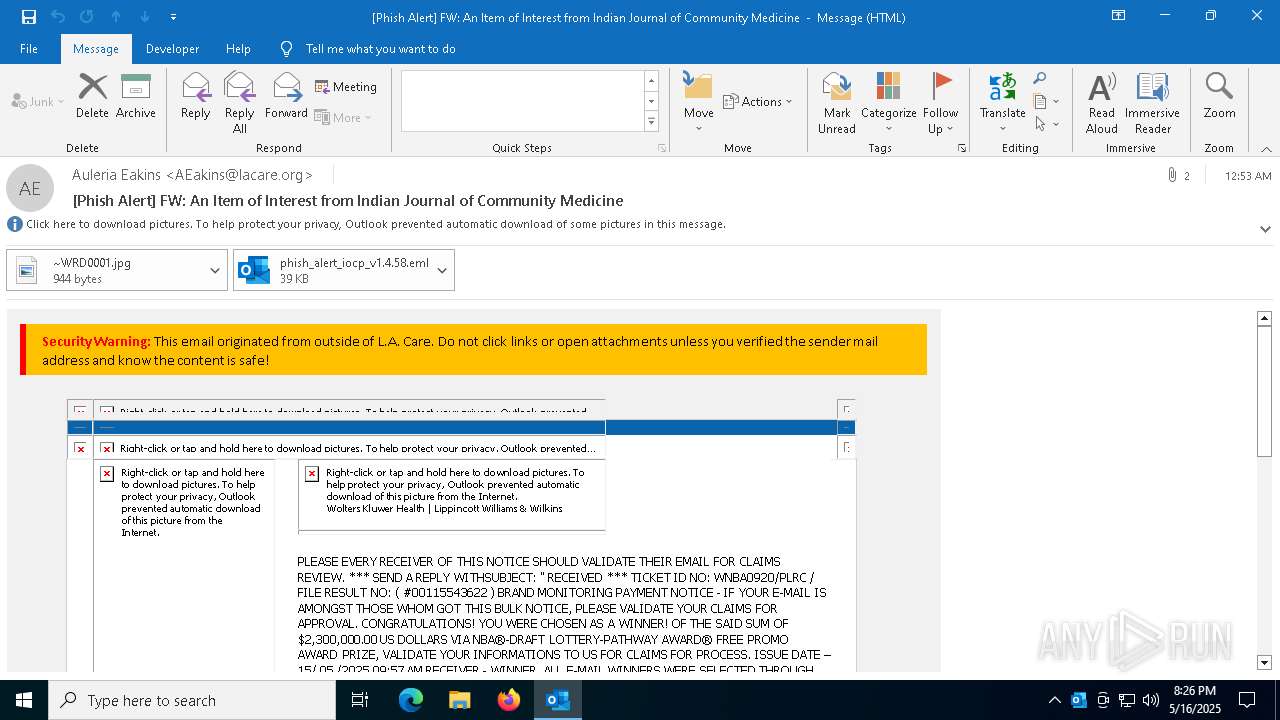Viewport: 1280px width, 720px height.
Task: Click the message body scrollbar thumb
Action: click(x=1264, y=392)
